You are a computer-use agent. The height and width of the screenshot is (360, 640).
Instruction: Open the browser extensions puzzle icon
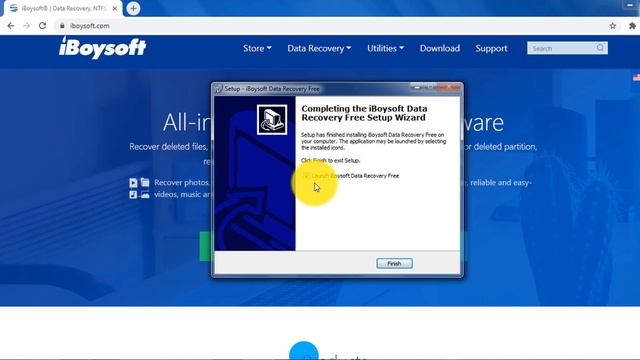click(632, 26)
